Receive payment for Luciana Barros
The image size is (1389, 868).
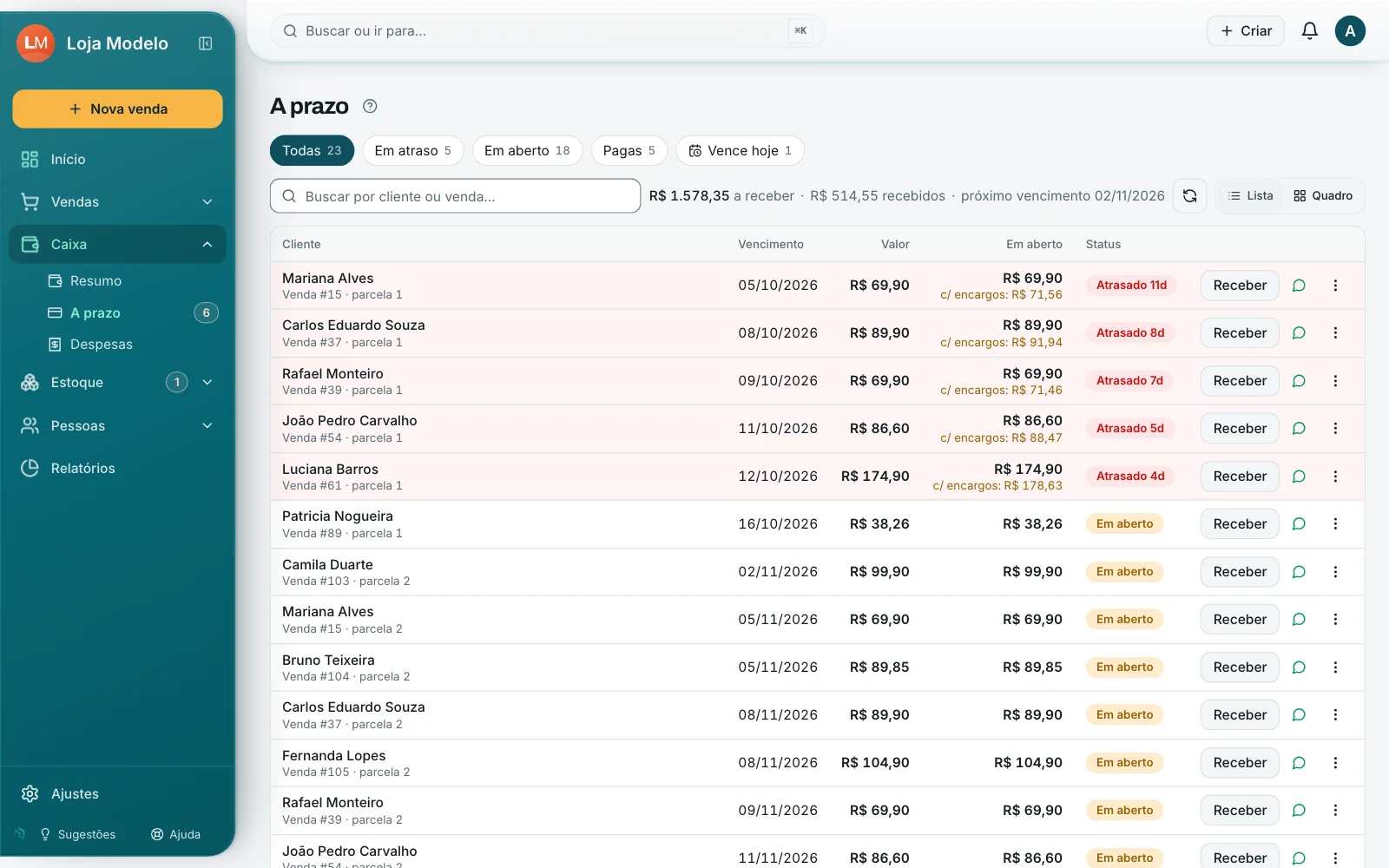1240,477
